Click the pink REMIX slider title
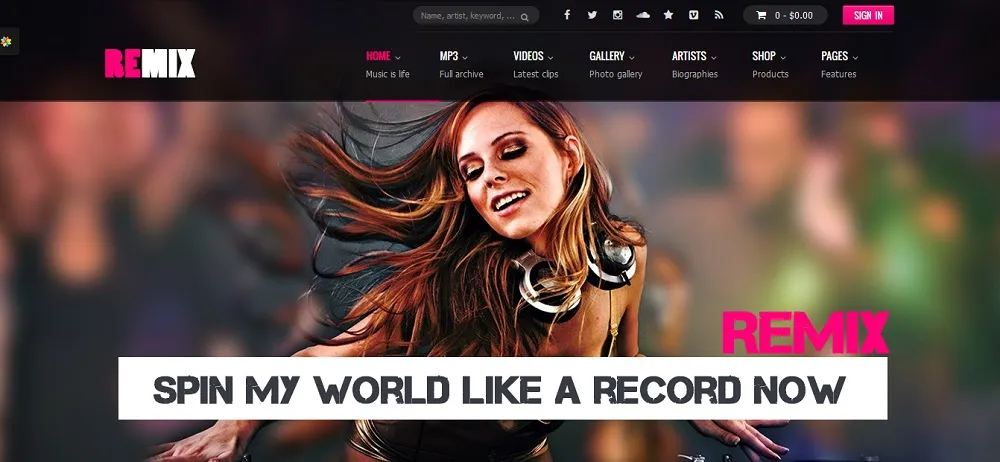The image size is (1000, 462). tap(805, 332)
